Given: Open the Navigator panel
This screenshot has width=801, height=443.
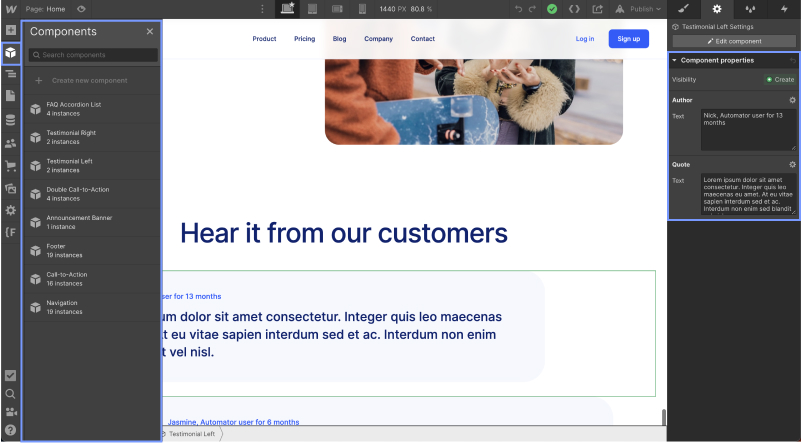Looking at the screenshot, I should tap(11, 74).
